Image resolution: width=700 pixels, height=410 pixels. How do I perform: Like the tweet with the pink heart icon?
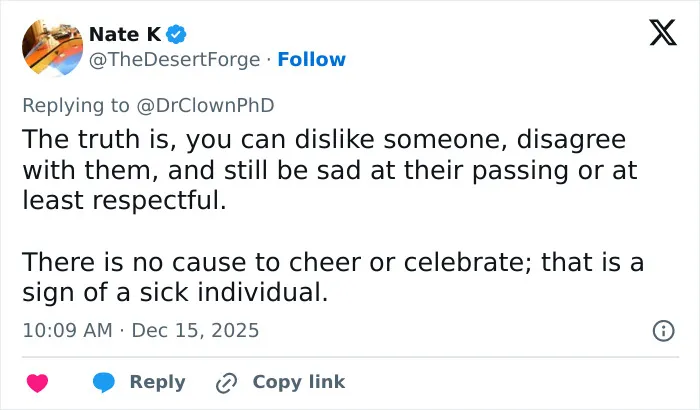click(38, 383)
